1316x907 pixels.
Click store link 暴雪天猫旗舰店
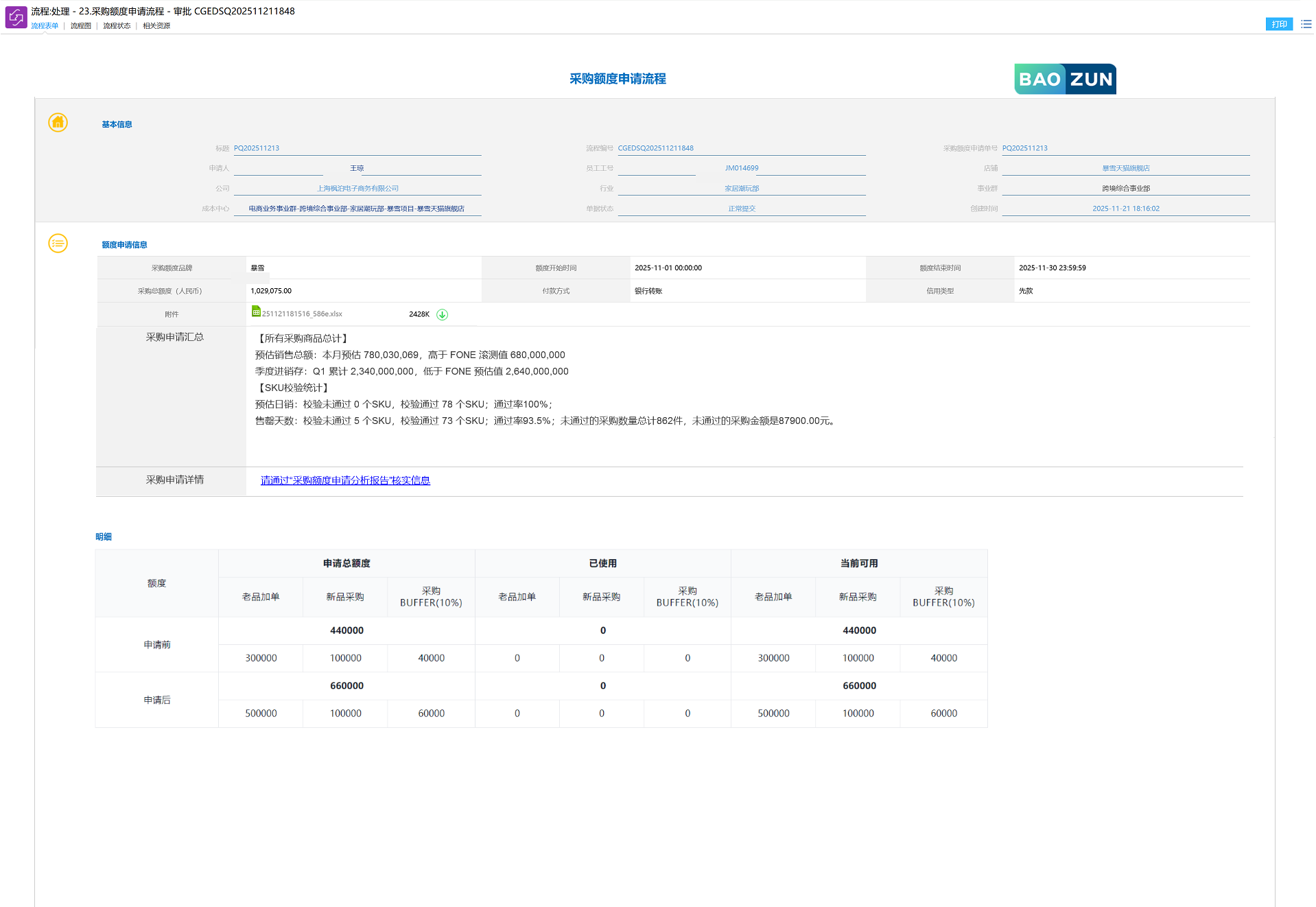[x=1125, y=168]
